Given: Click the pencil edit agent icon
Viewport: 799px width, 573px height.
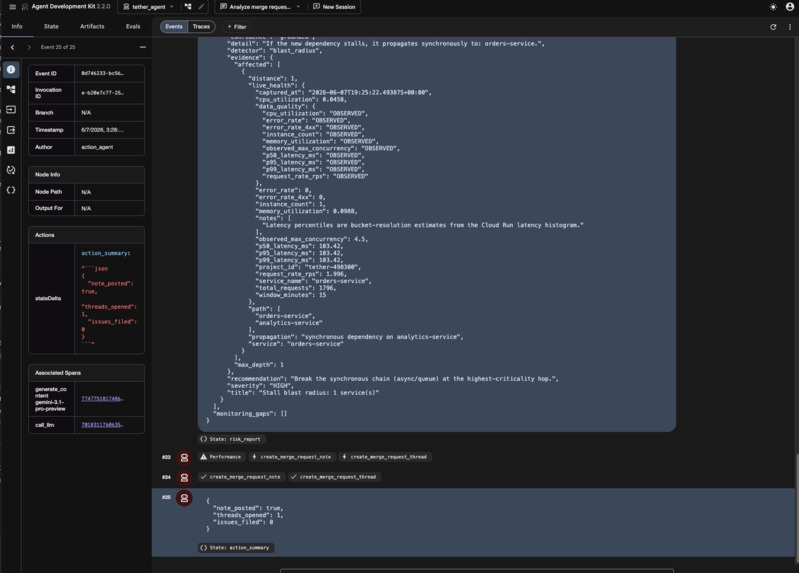Looking at the screenshot, I should point(201,7).
